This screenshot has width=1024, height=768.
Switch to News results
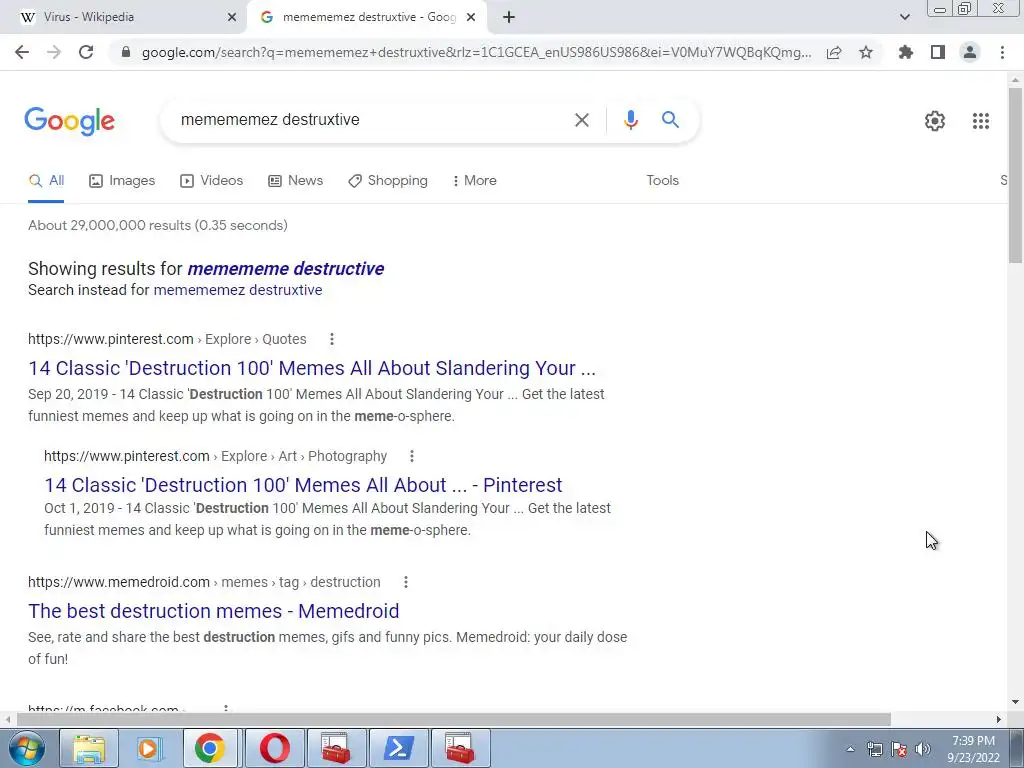point(296,180)
